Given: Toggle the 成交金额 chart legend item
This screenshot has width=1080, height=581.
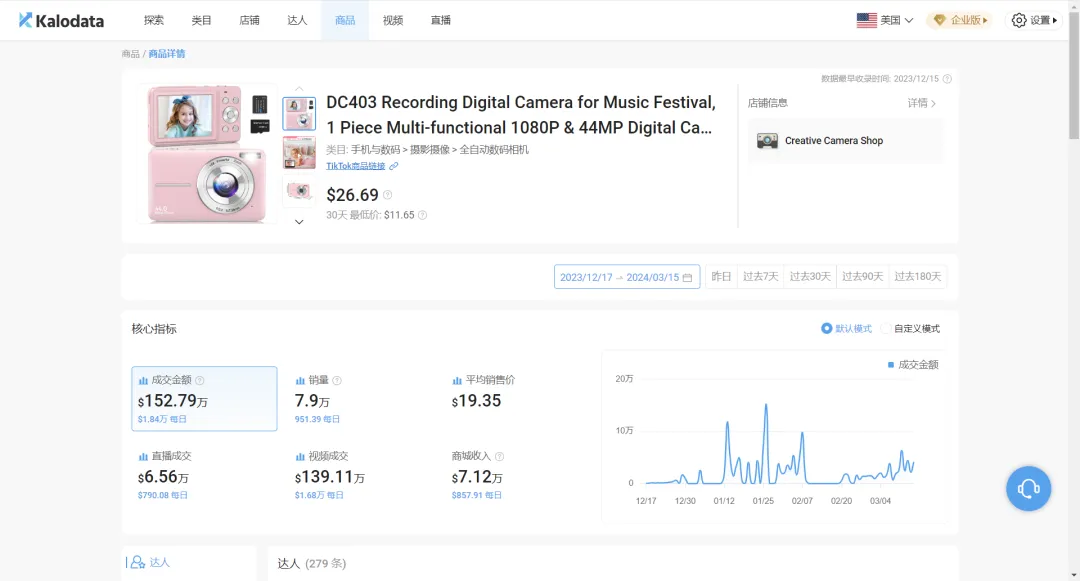Looking at the screenshot, I should 913,365.
